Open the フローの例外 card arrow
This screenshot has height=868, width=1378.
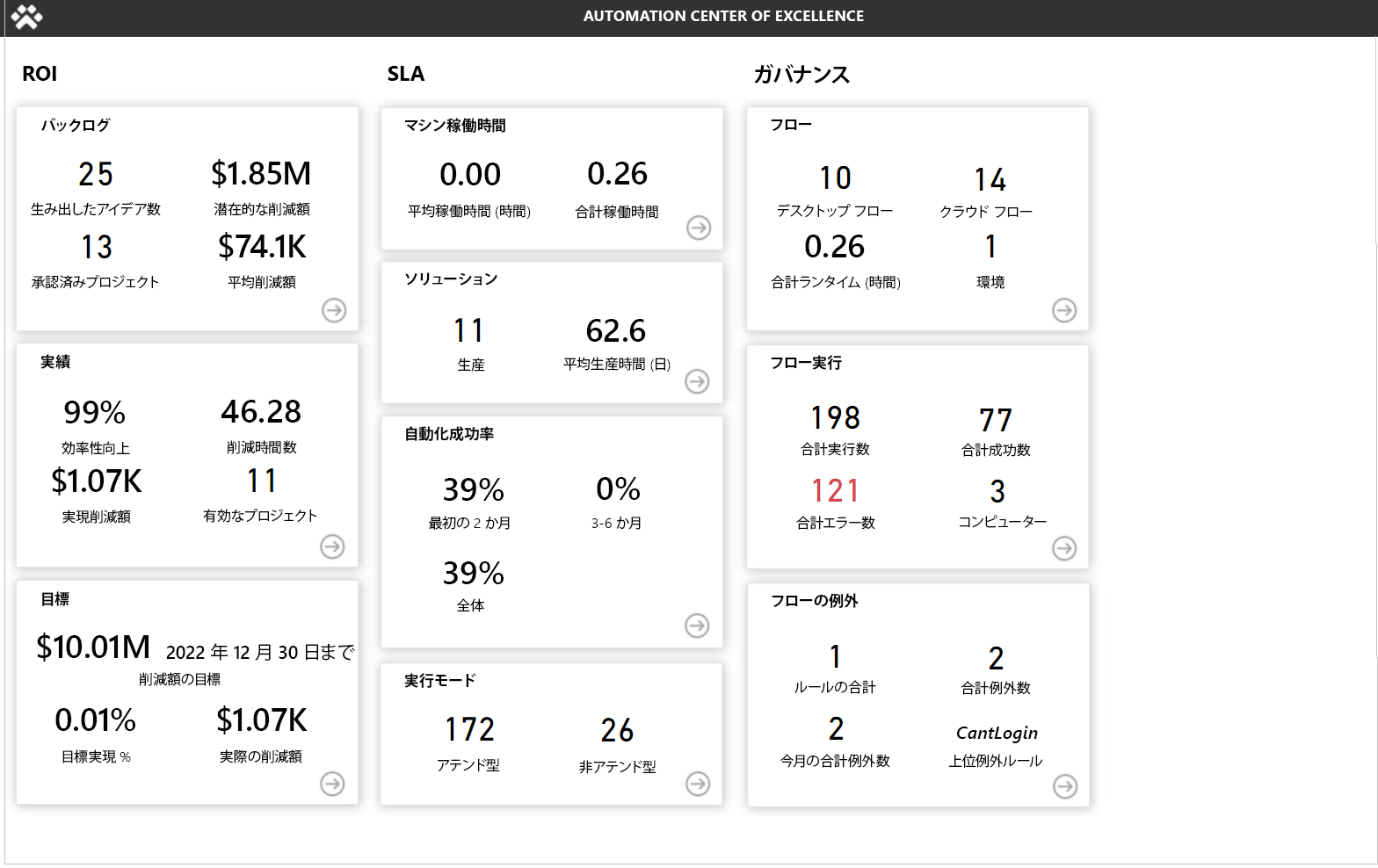coord(1065,786)
